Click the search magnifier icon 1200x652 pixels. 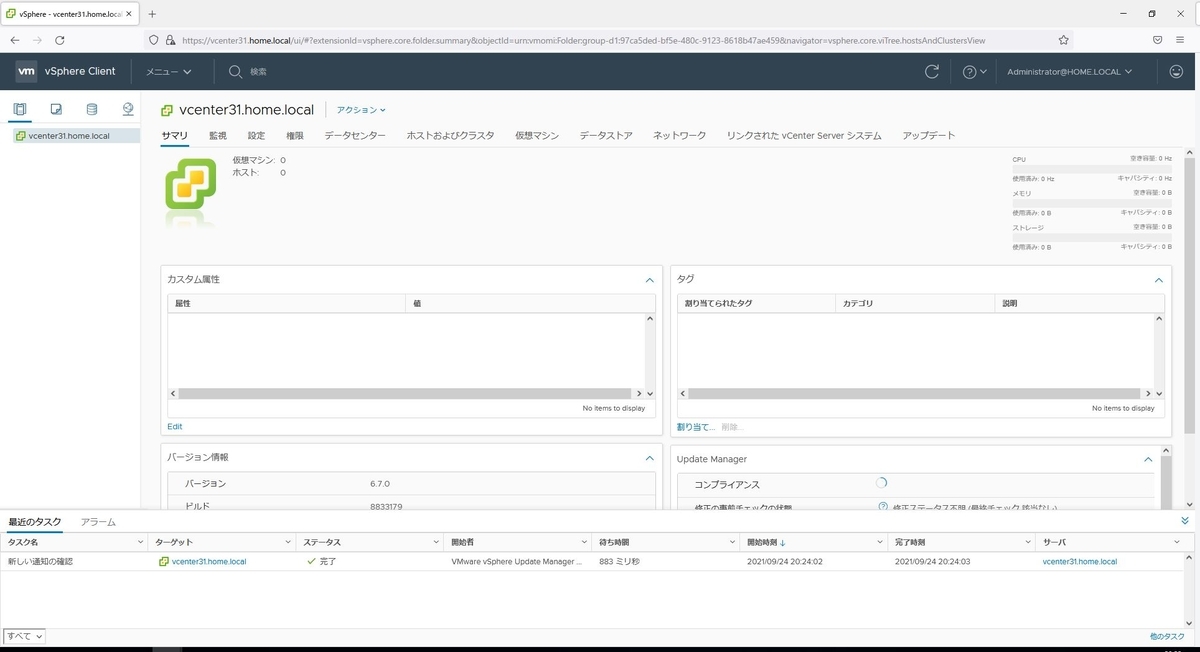click(x=235, y=71)
